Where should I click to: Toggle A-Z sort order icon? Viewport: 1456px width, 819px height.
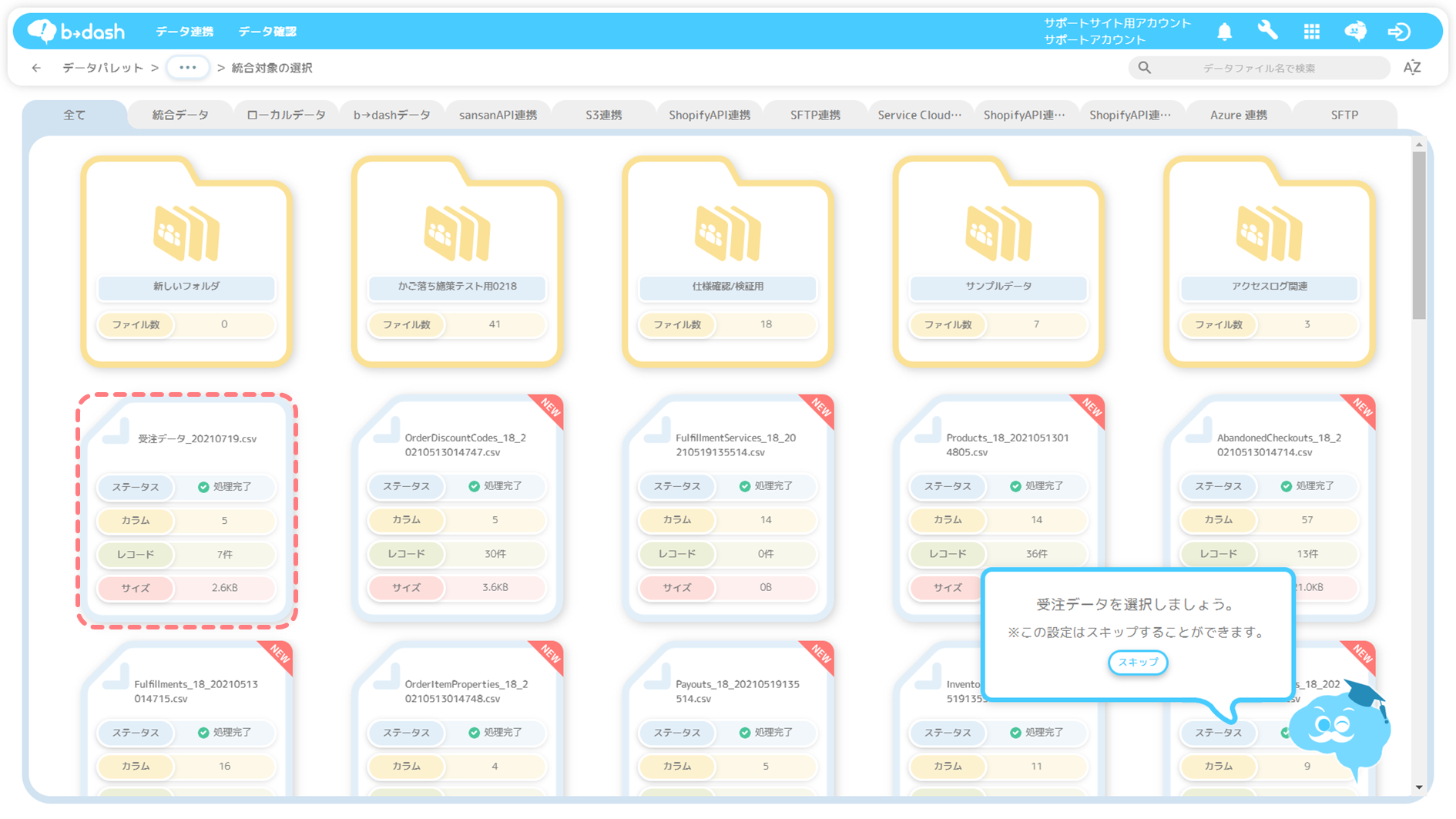pos(1412,68)
